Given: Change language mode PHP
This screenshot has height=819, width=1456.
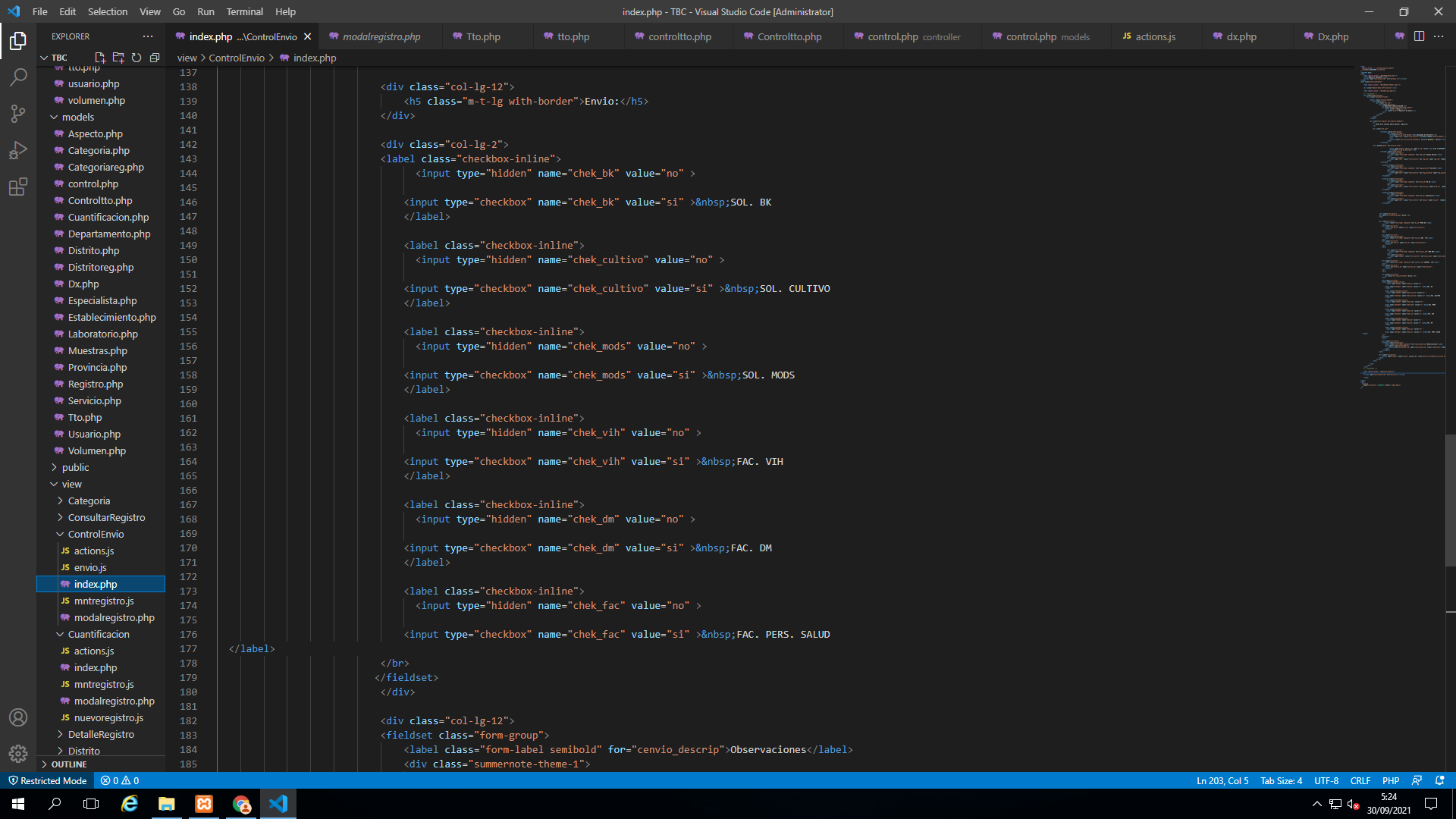Looking at the screenshot, I should tap(1391, 780).
